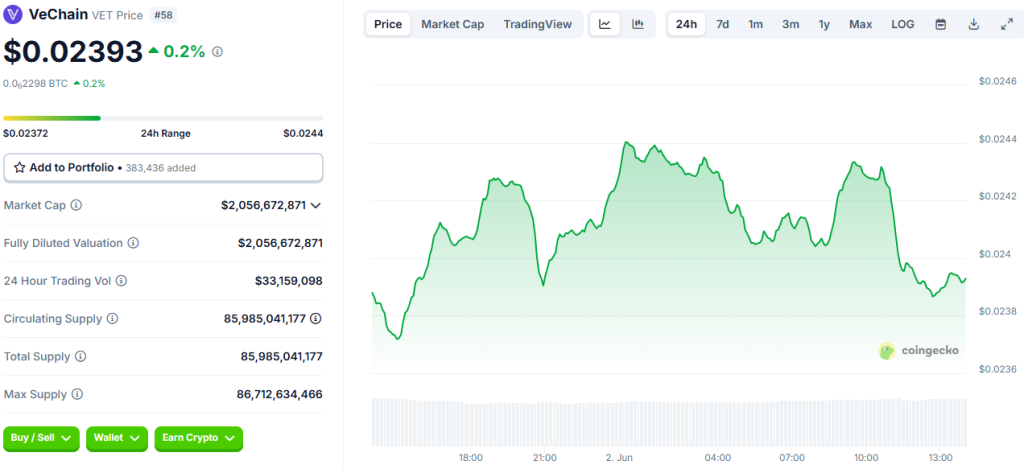Click the volume bars below the chart
This screenshot has height=469, width=1024.
(x=669, y=422)
